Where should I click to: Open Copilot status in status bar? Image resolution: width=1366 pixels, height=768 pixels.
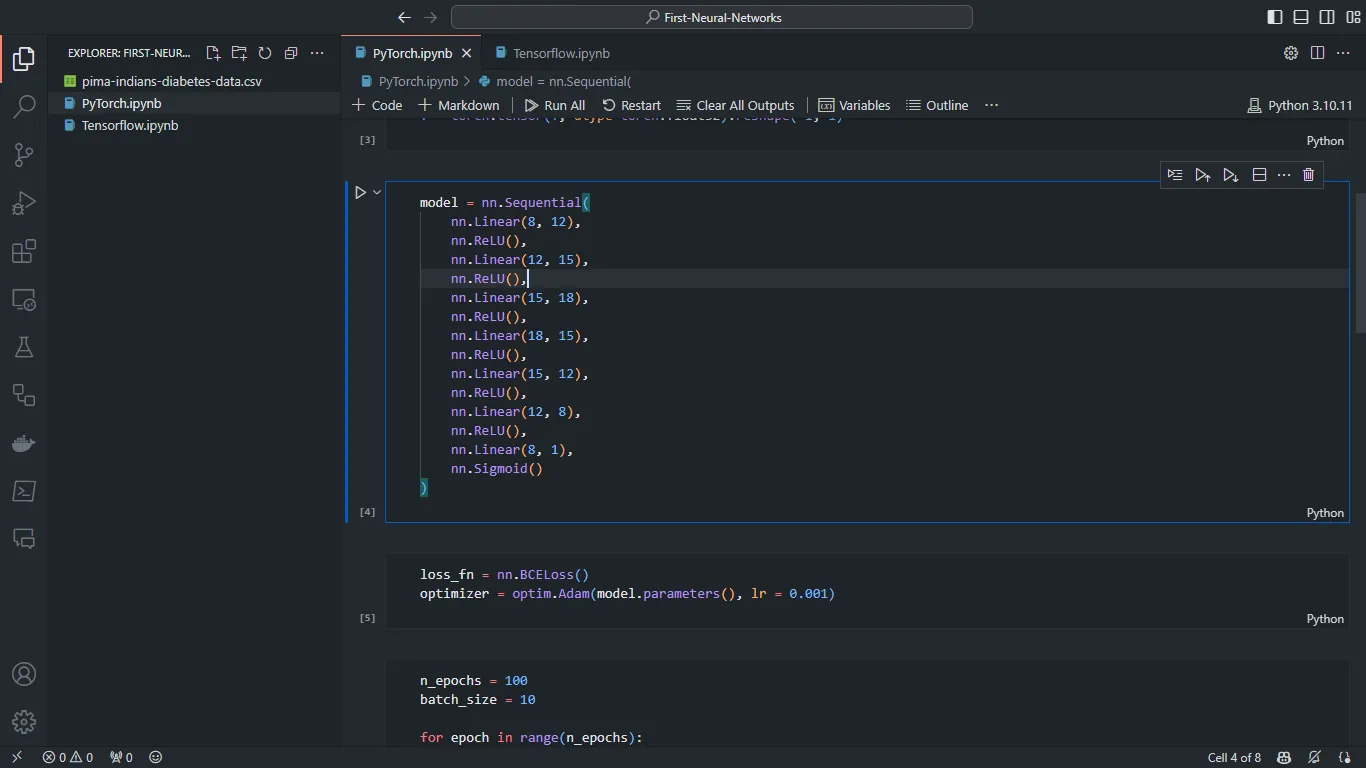click(1284, 757)
